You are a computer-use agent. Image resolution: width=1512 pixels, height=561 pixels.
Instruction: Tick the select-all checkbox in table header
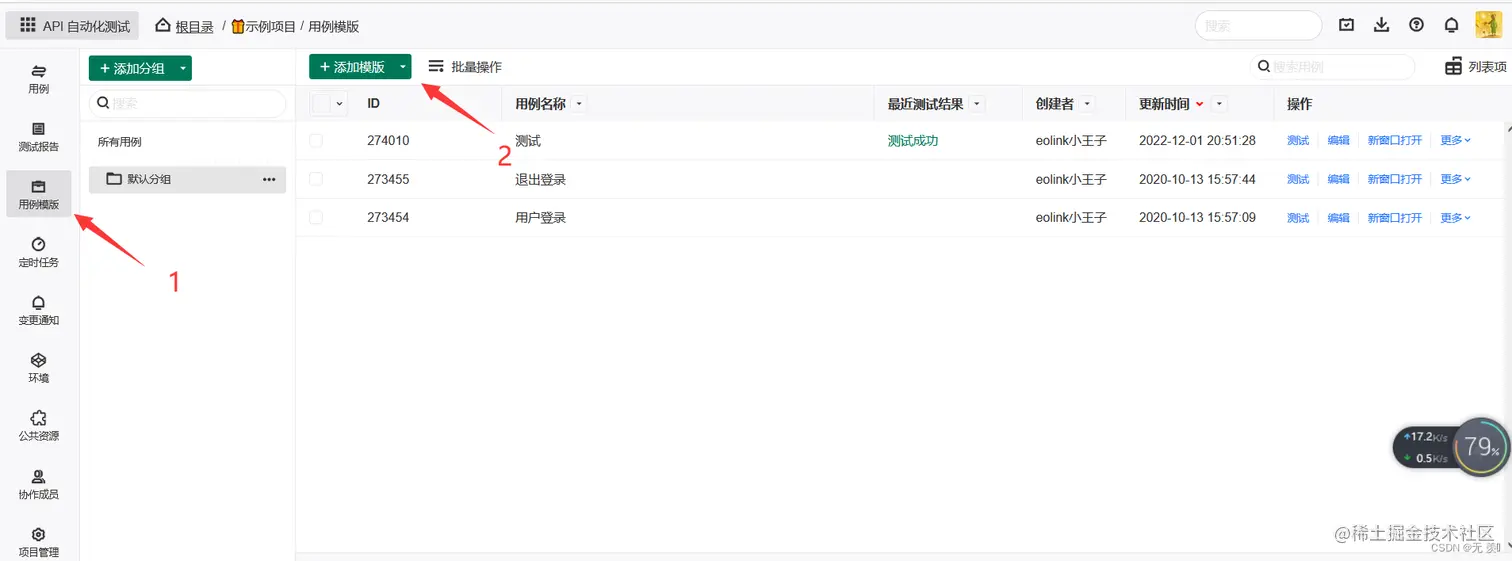(x=322, y=103)
